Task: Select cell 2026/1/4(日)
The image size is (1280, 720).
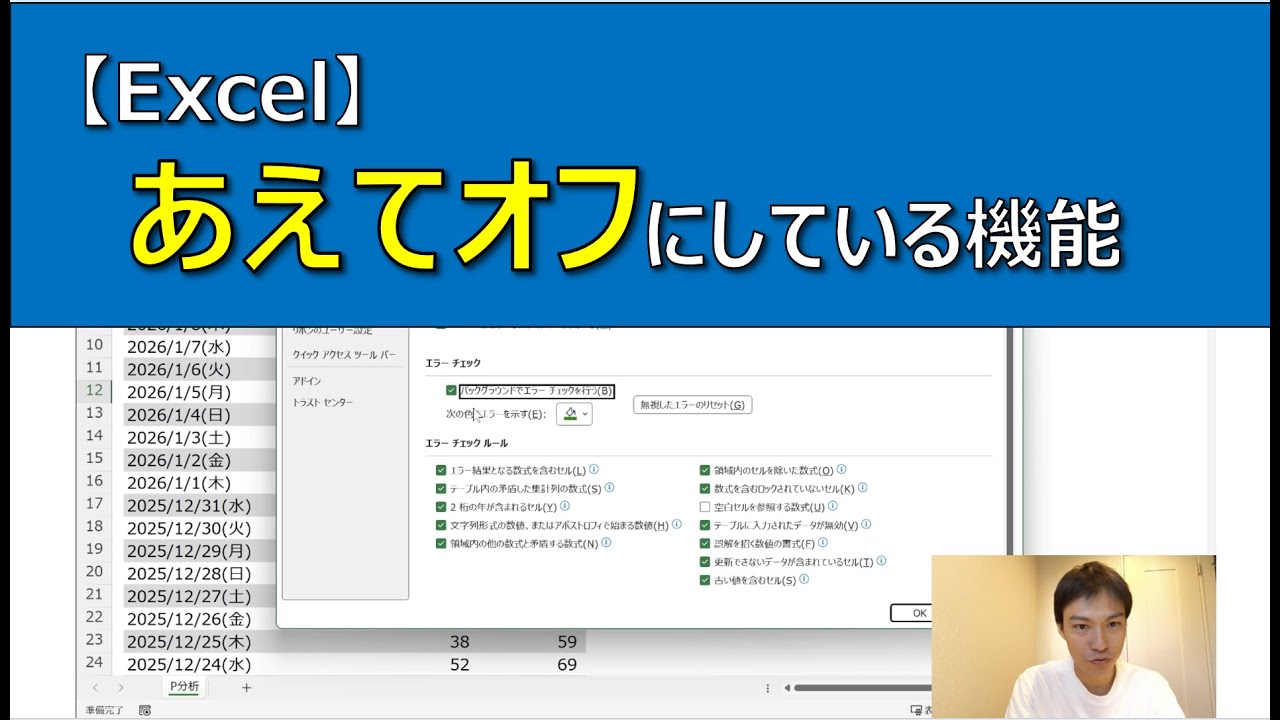Action: 200,414
